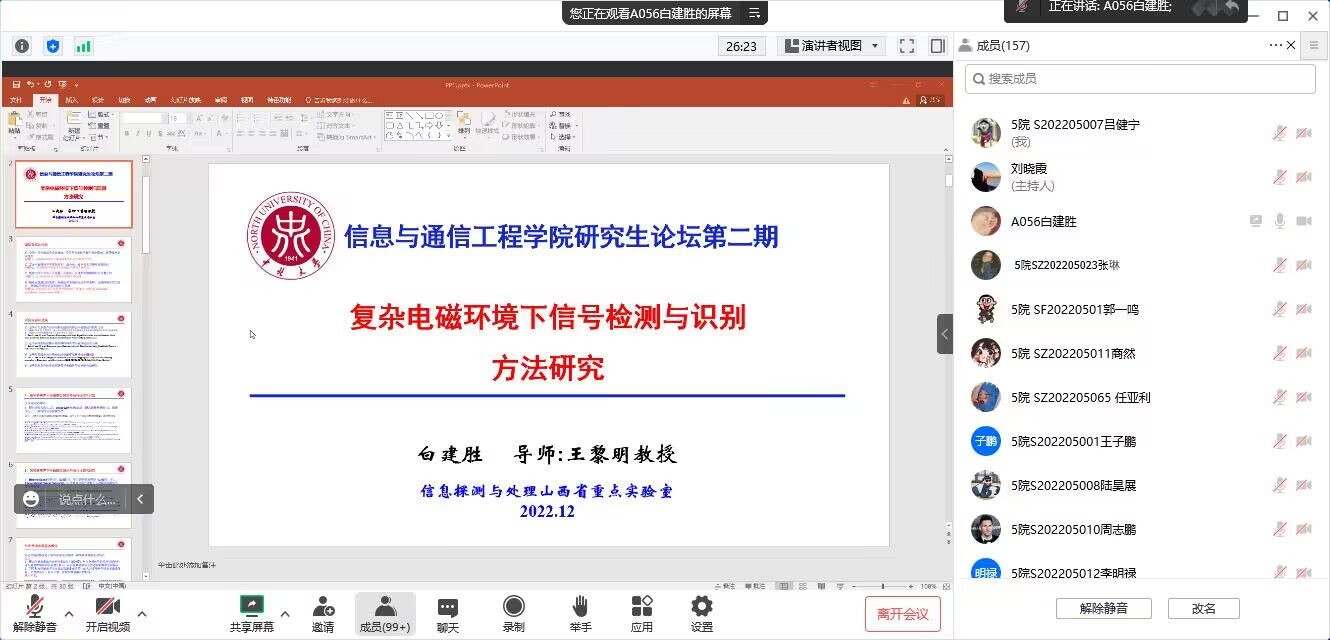This screenshot has height=640, width=1330.
Task: Click the meeting info icon
Action: (22, 46)
